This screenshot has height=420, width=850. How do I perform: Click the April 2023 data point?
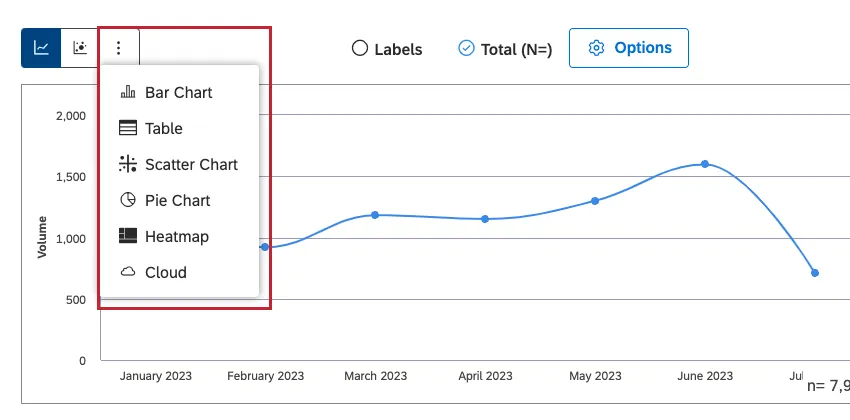(x=485, y=219)
